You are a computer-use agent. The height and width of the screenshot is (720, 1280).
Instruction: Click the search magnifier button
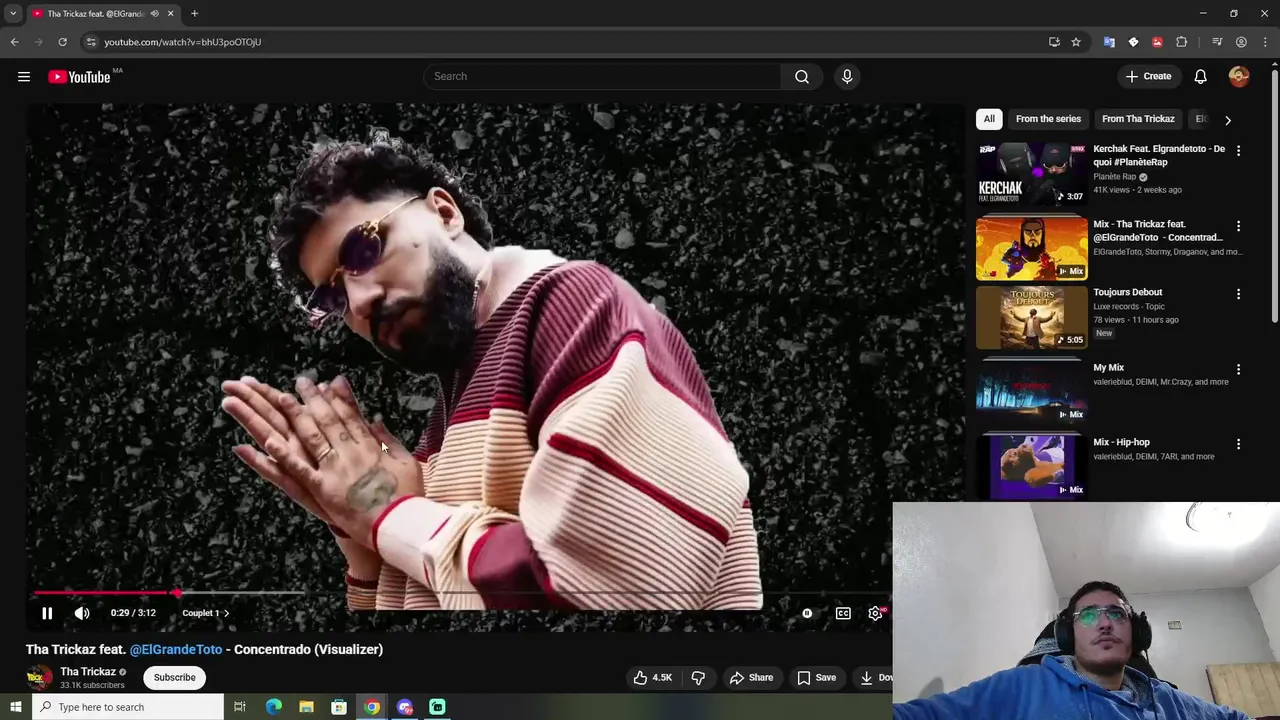[x=802, y=76]
